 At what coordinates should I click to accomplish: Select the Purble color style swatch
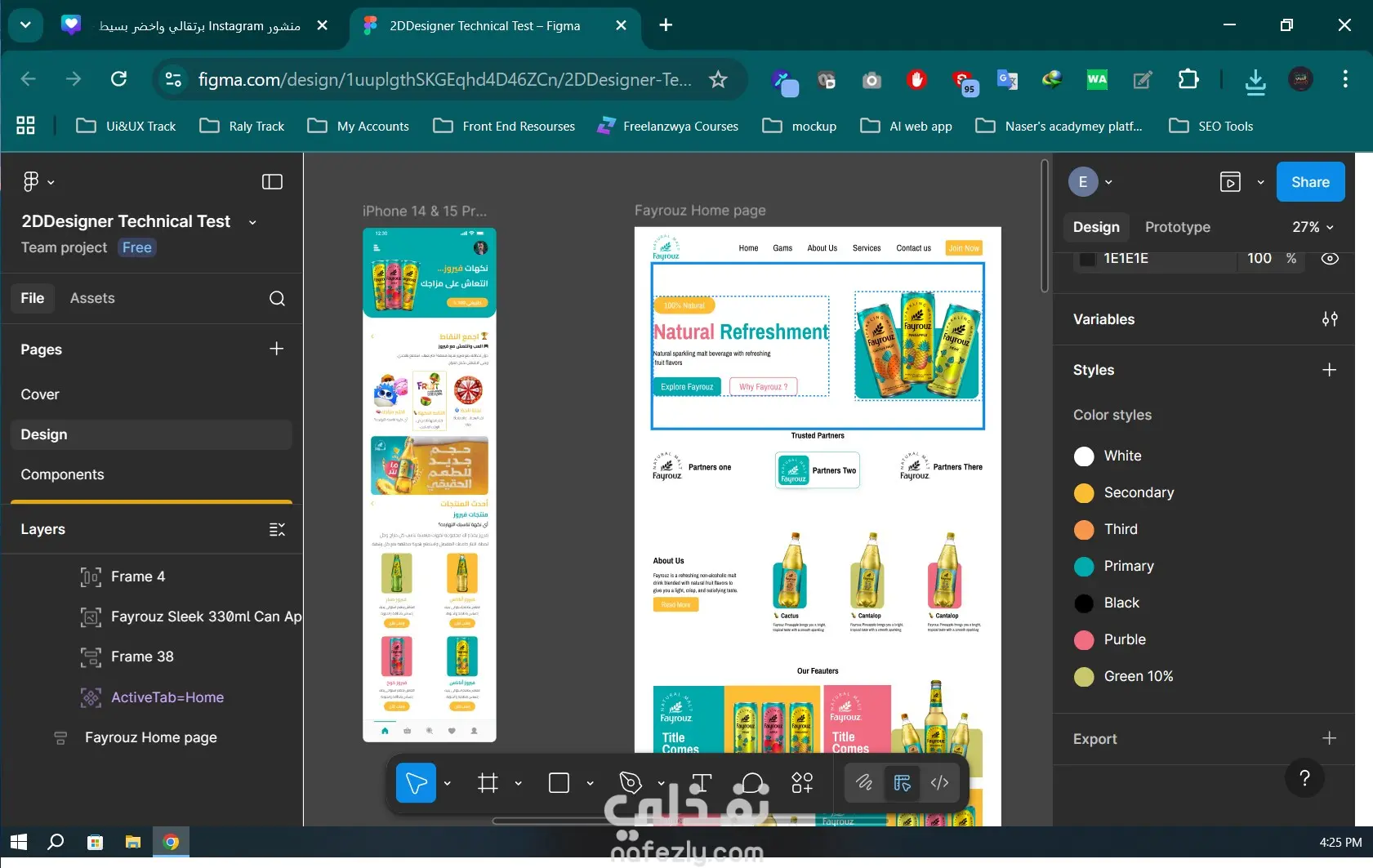(x=1084, y=640)
